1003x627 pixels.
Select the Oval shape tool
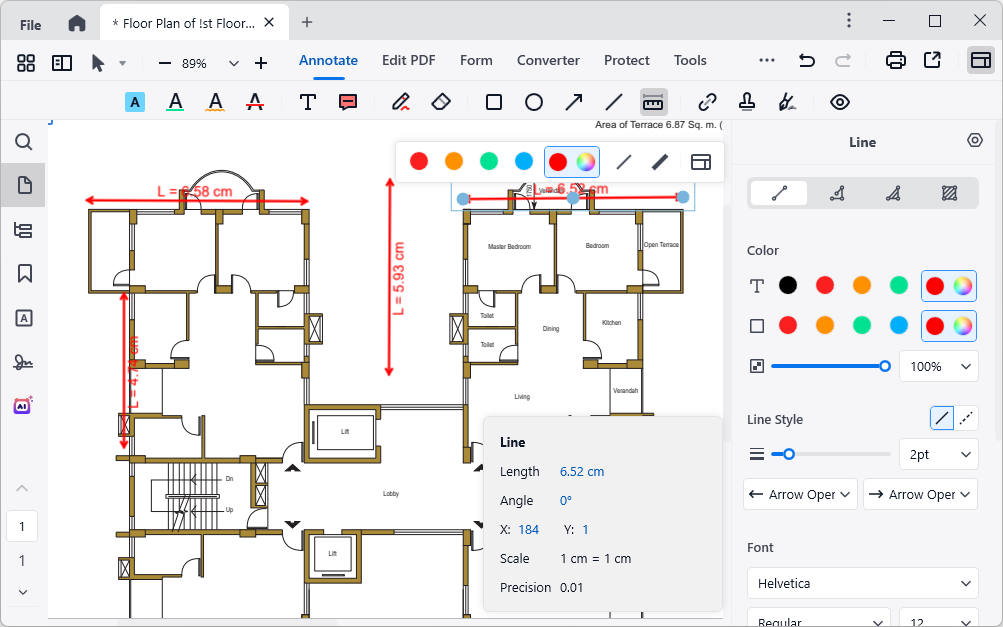[x=533, y=101]
